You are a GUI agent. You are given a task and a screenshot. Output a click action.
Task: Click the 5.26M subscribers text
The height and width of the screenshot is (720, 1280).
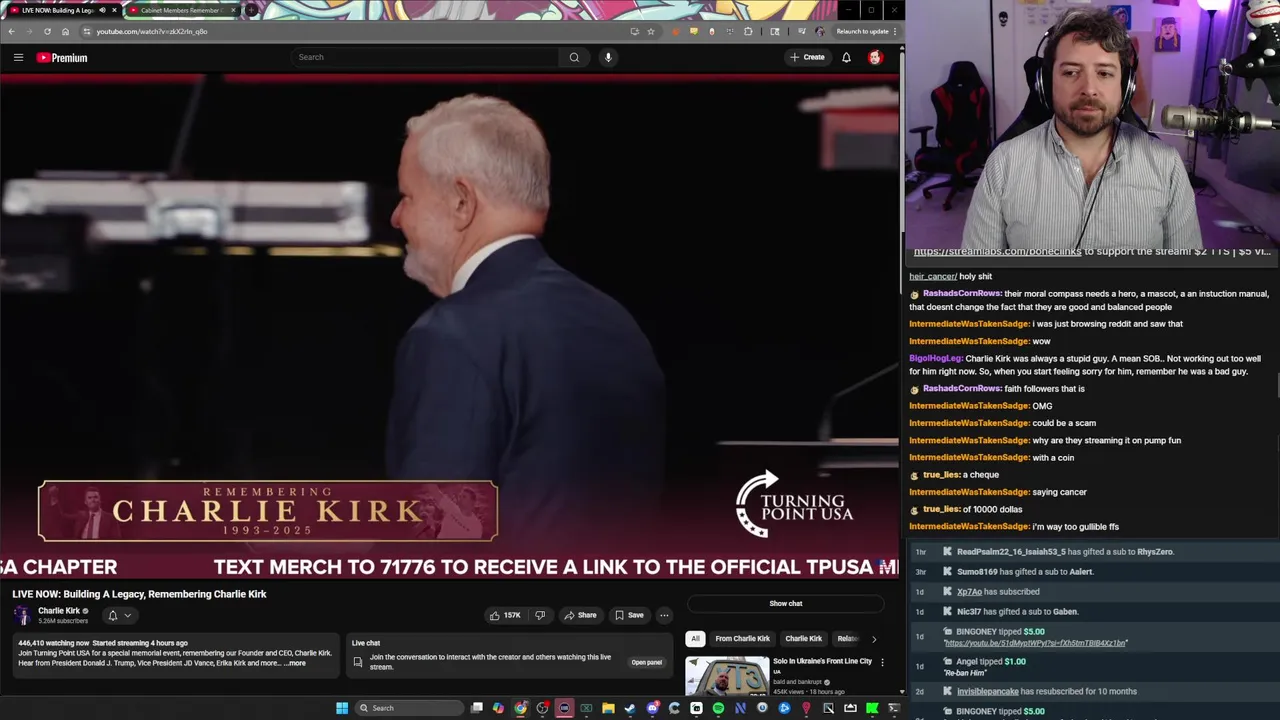point(63,621)
